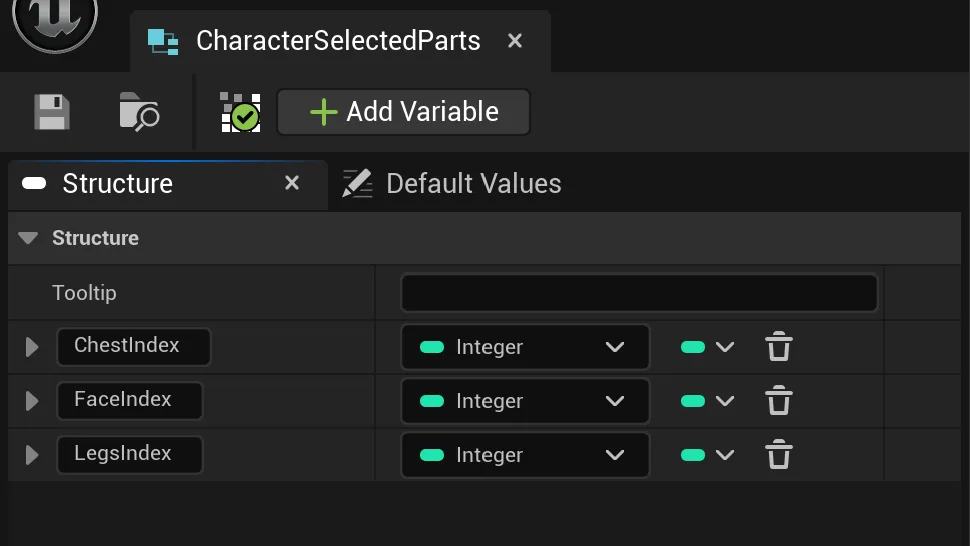Select the CharacterSelectedParts asset tab

point(337,41)
